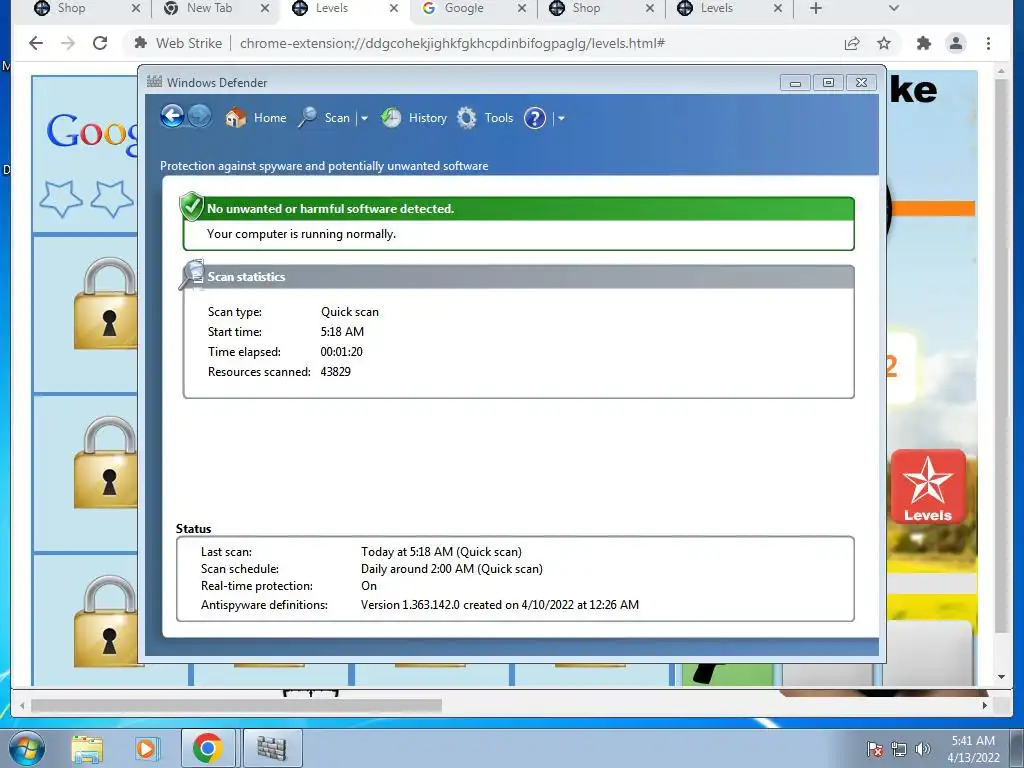Click the Windows Defender title bar icon
The image size is (1024, 768).
click(x=154, y=82)
